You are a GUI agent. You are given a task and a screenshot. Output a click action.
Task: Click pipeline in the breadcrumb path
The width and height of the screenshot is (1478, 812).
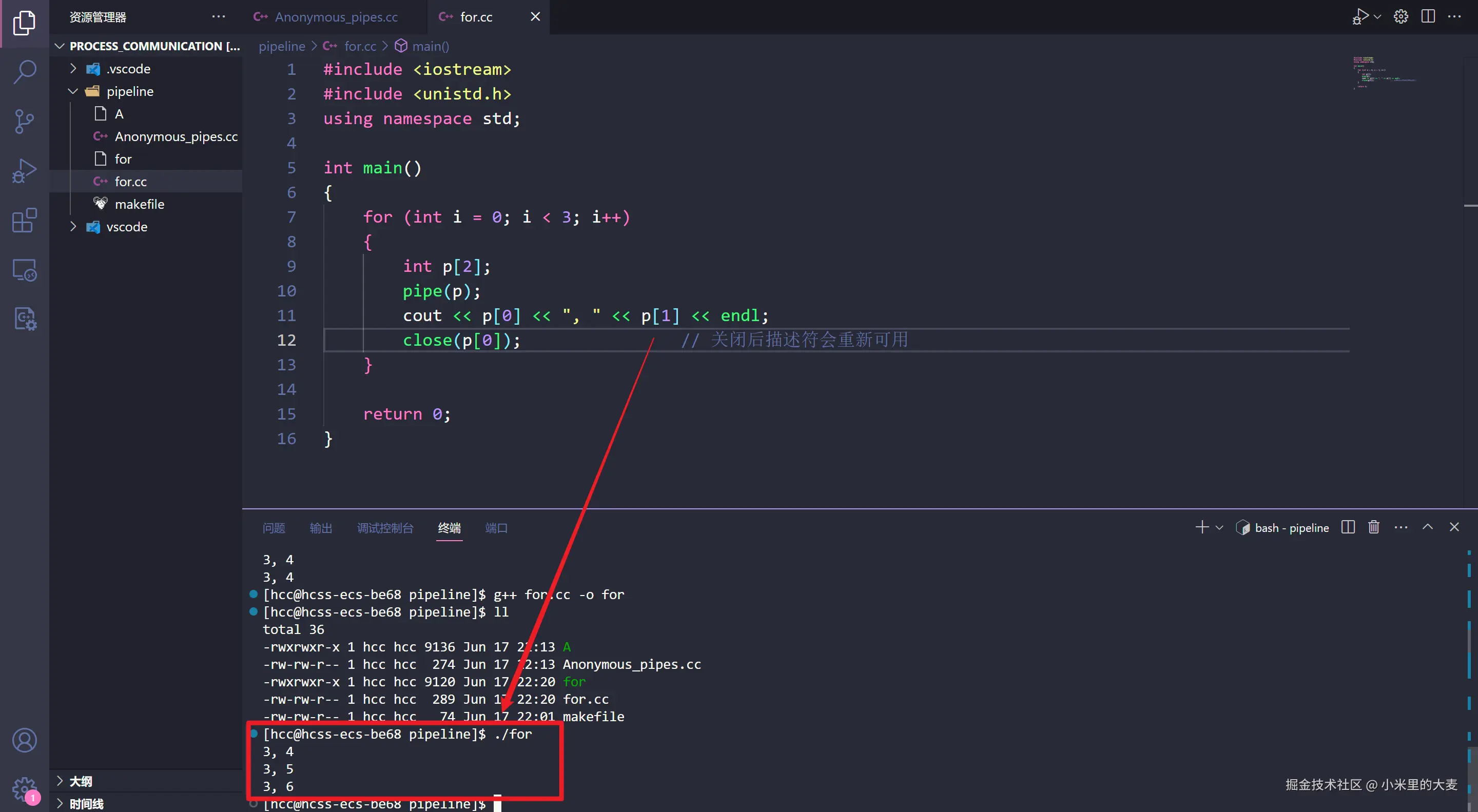282,46
